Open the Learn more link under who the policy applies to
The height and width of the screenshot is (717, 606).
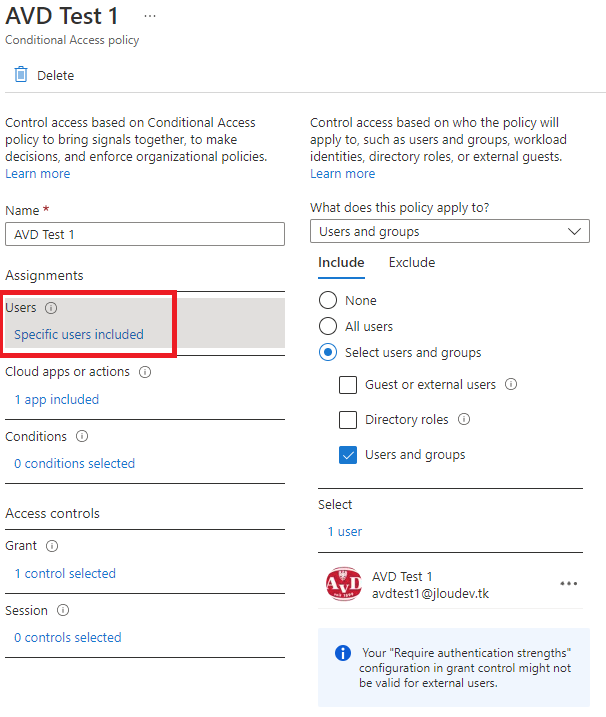click(343, 174)
